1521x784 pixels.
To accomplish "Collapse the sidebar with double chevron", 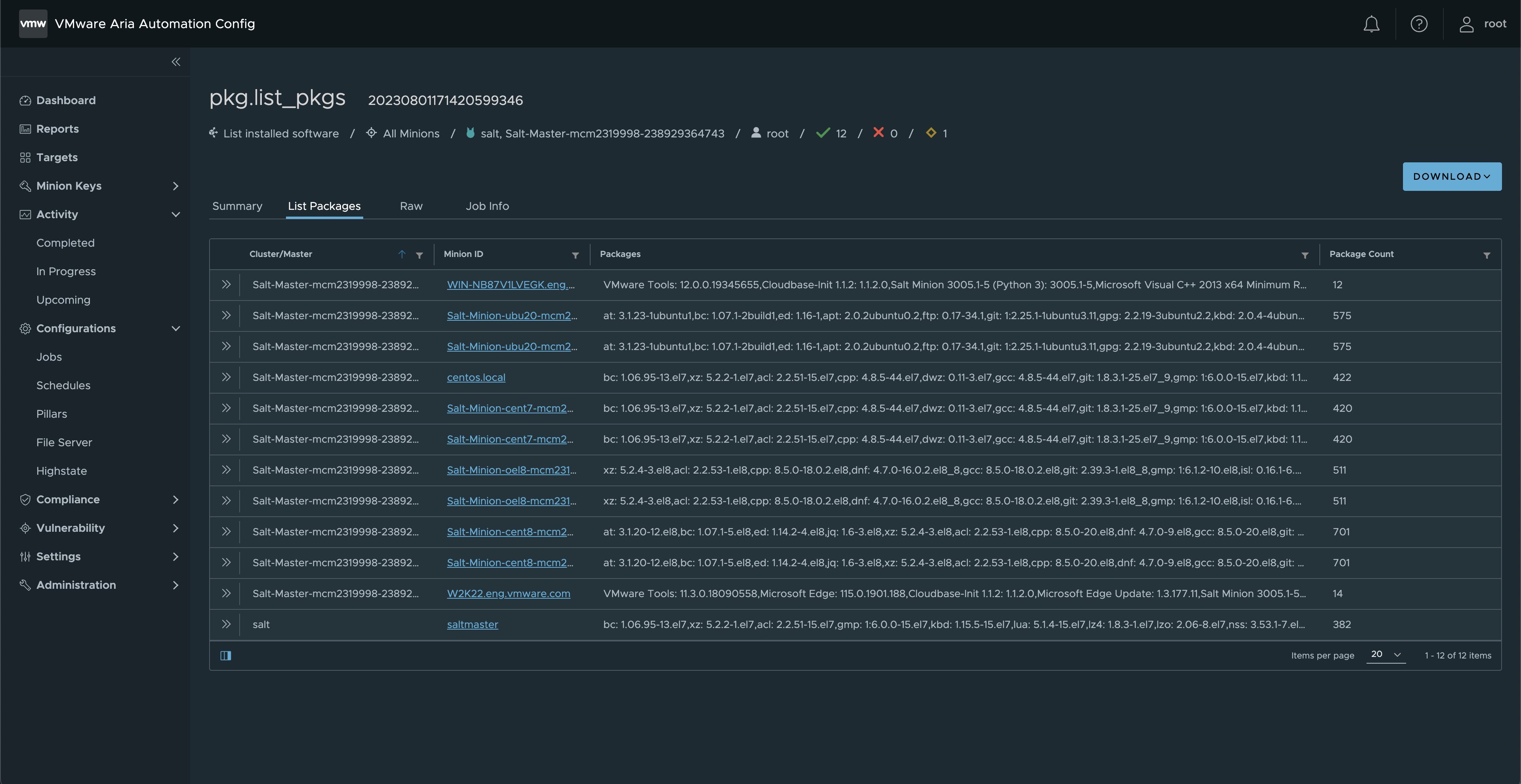I will click(x=175, y=62).
